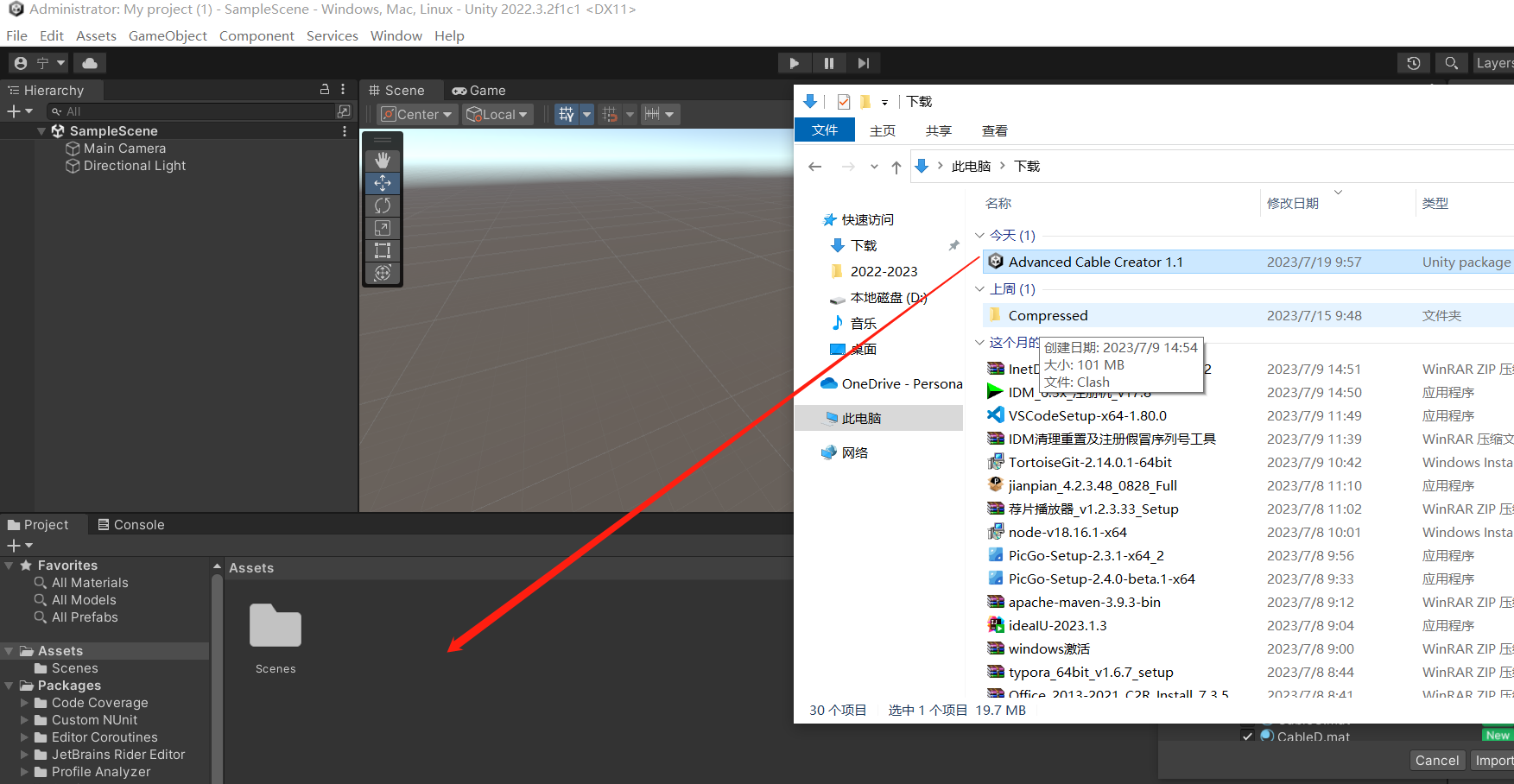The height and width of the screenshot is (784, 1514).
Task: Toggle the CableD.mat import checkbox
Action: (x=1247, y=737)
